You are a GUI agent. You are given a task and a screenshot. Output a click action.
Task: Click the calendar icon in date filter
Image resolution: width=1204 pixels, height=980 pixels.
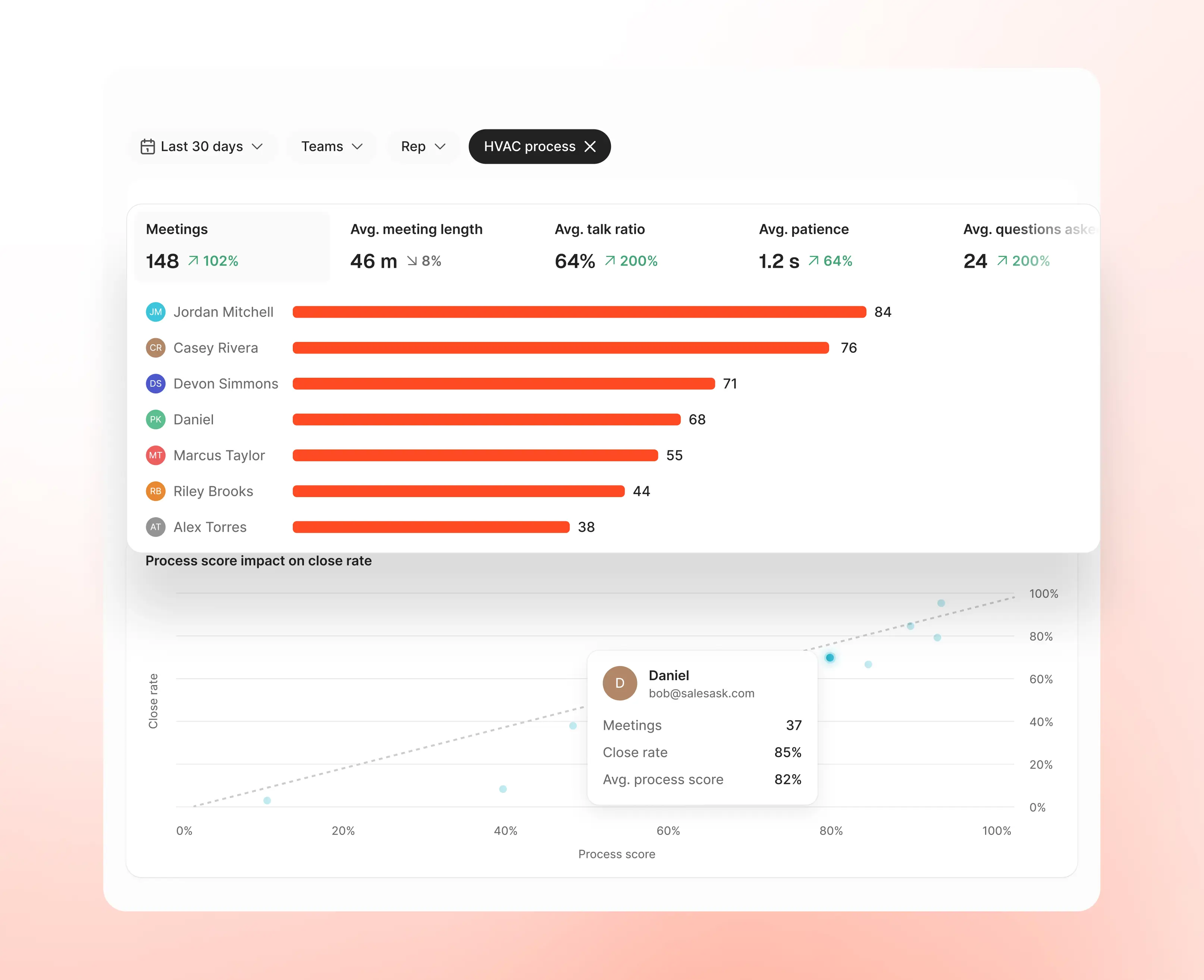(x=147, y=147)
